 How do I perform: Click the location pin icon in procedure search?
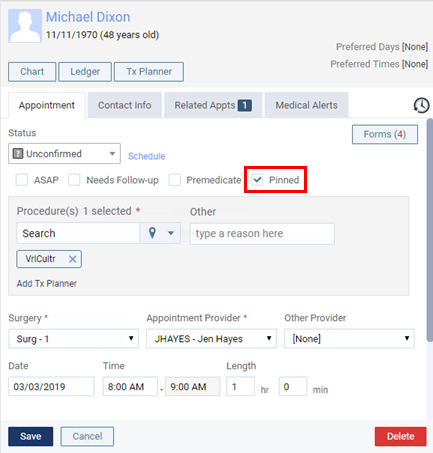(152, 233)
